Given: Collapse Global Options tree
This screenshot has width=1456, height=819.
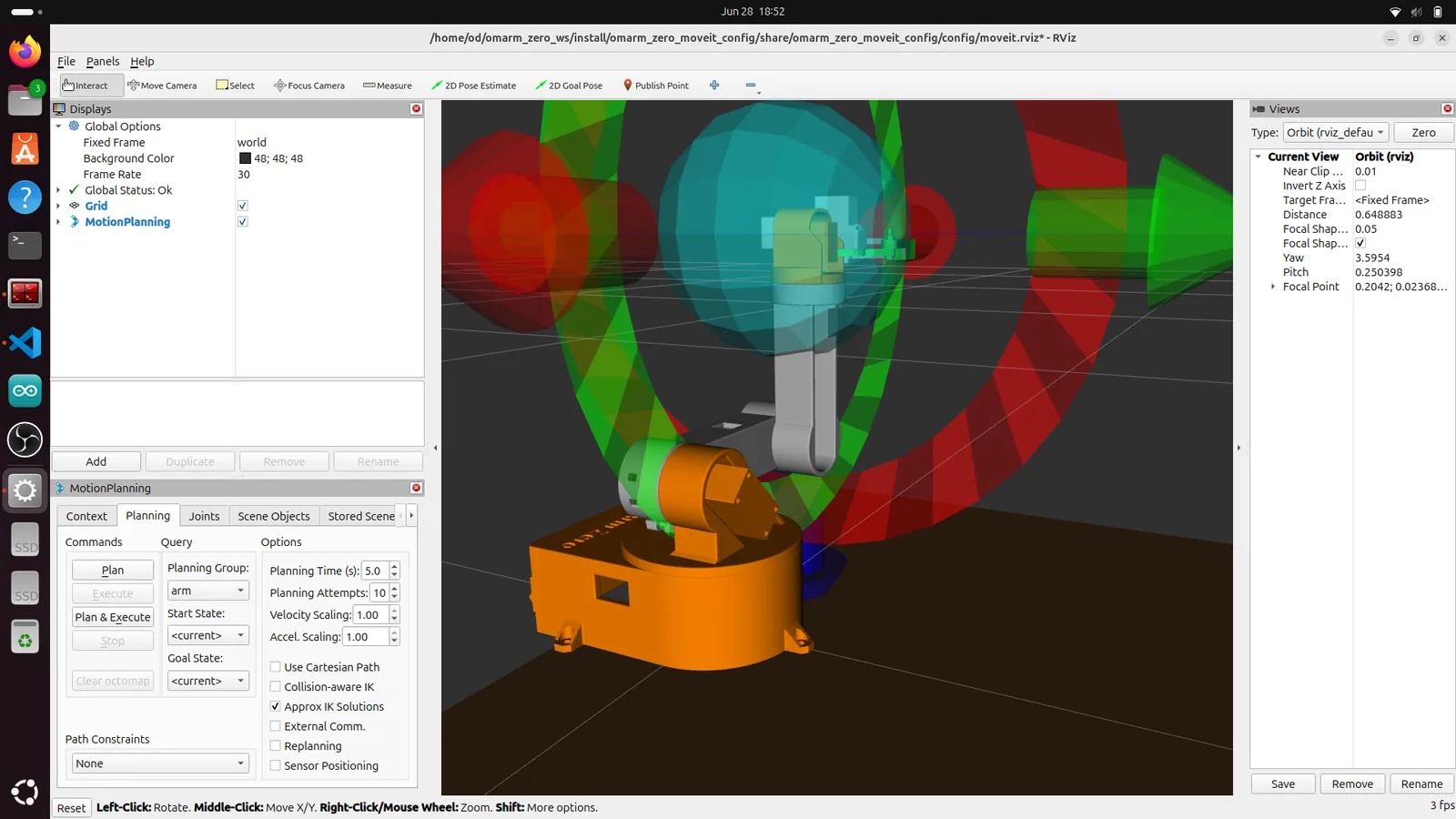Looking at the screenshot, I should (x=59, y=126).
